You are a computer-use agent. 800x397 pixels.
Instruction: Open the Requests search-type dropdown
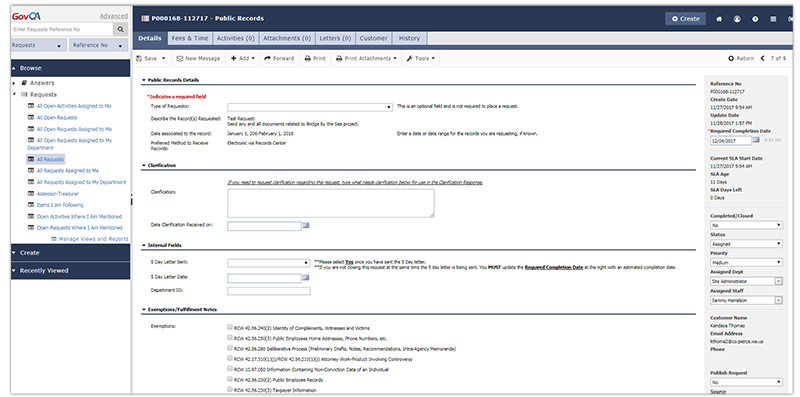tap(39, 45)
